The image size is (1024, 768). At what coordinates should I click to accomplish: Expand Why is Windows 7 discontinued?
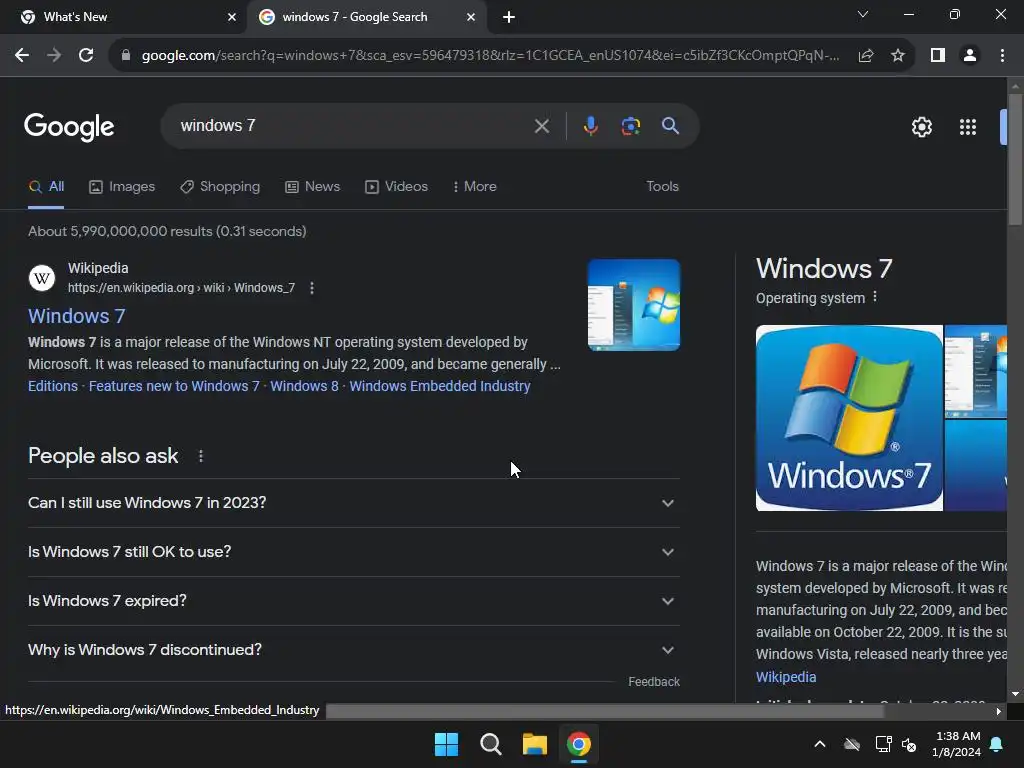(x=354, y=650)
